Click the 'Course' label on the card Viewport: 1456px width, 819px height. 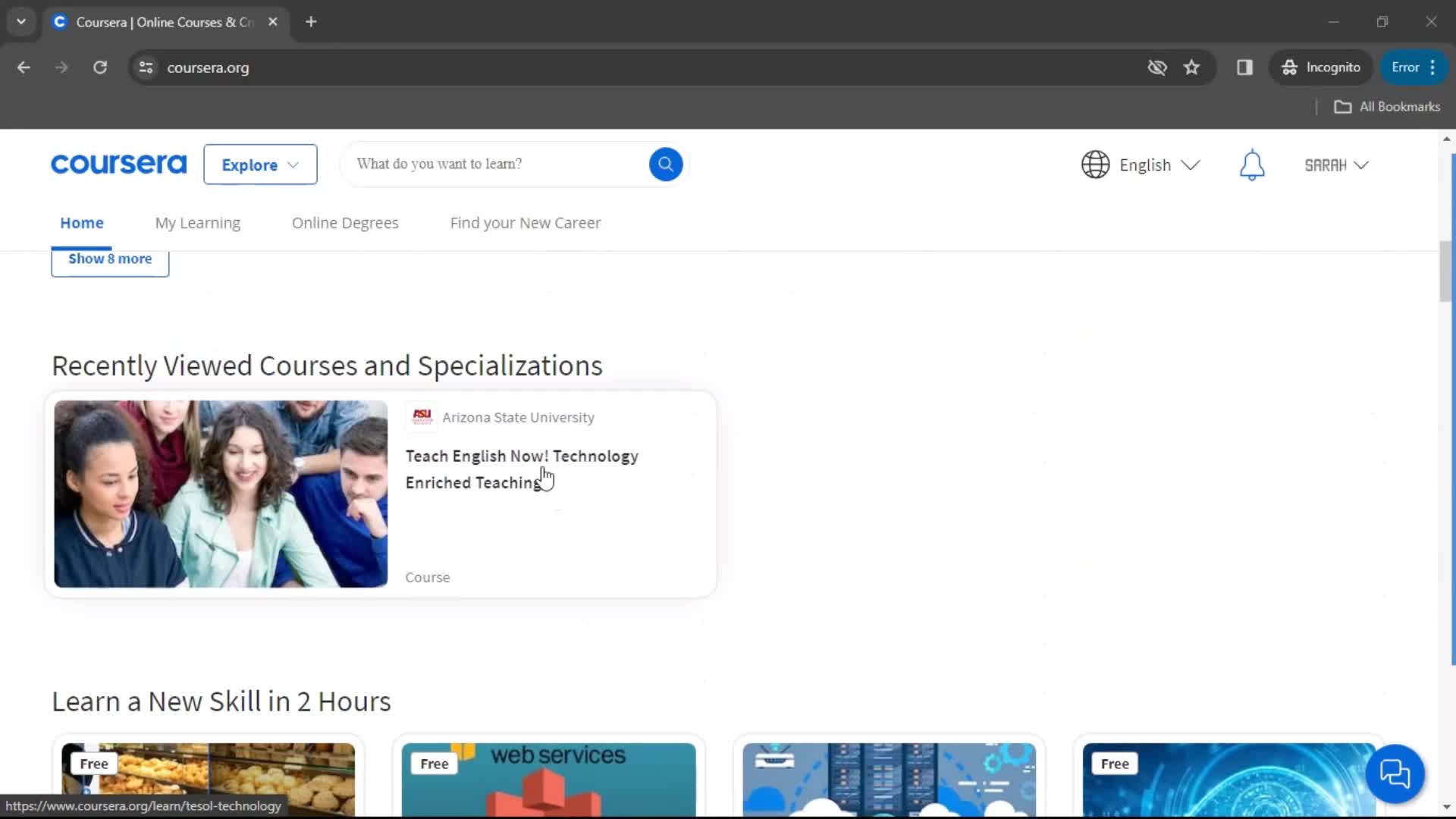428,577
